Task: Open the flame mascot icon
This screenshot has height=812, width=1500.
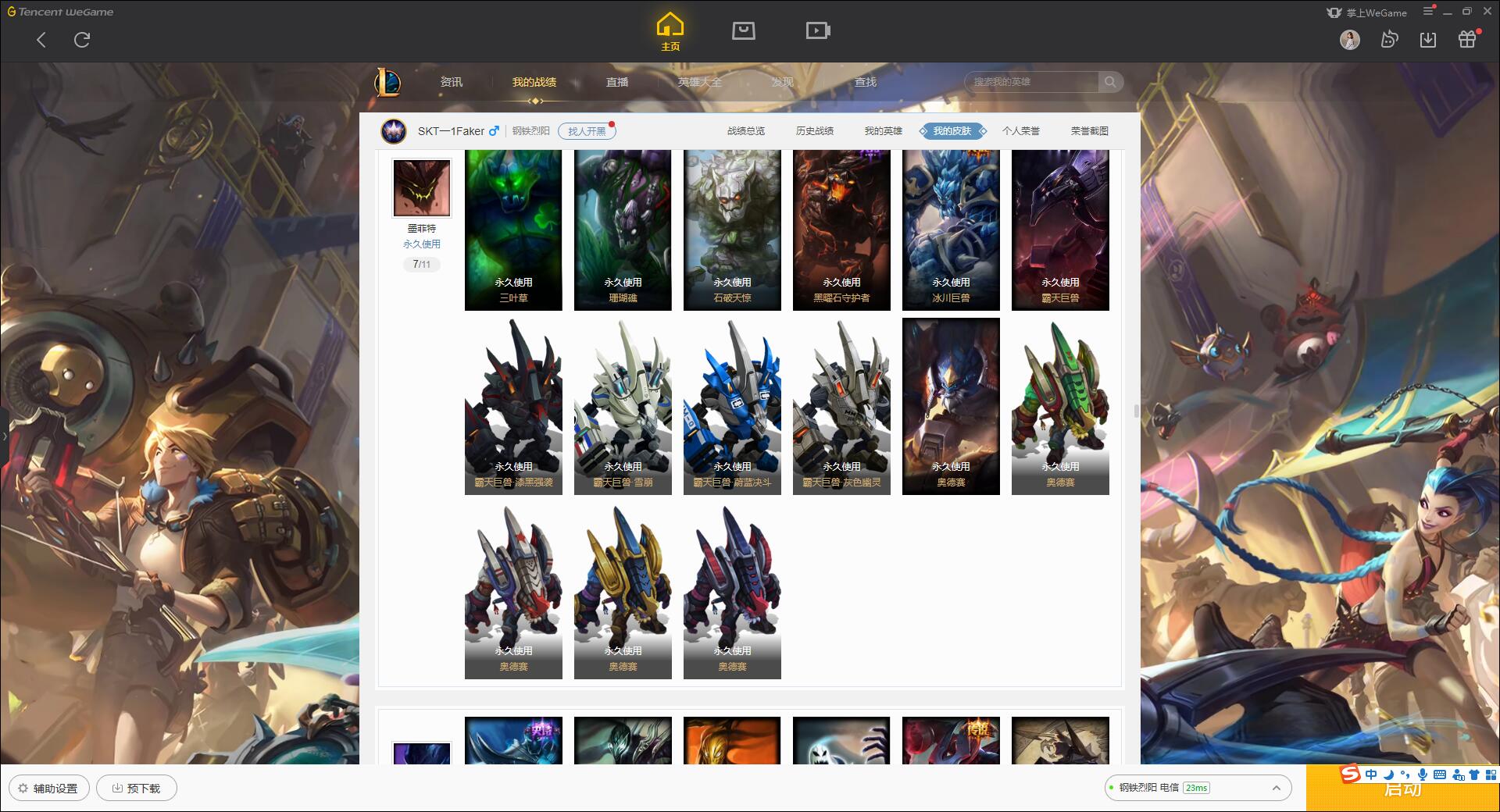Action: pyautogui.click(x=1389, y=39)
